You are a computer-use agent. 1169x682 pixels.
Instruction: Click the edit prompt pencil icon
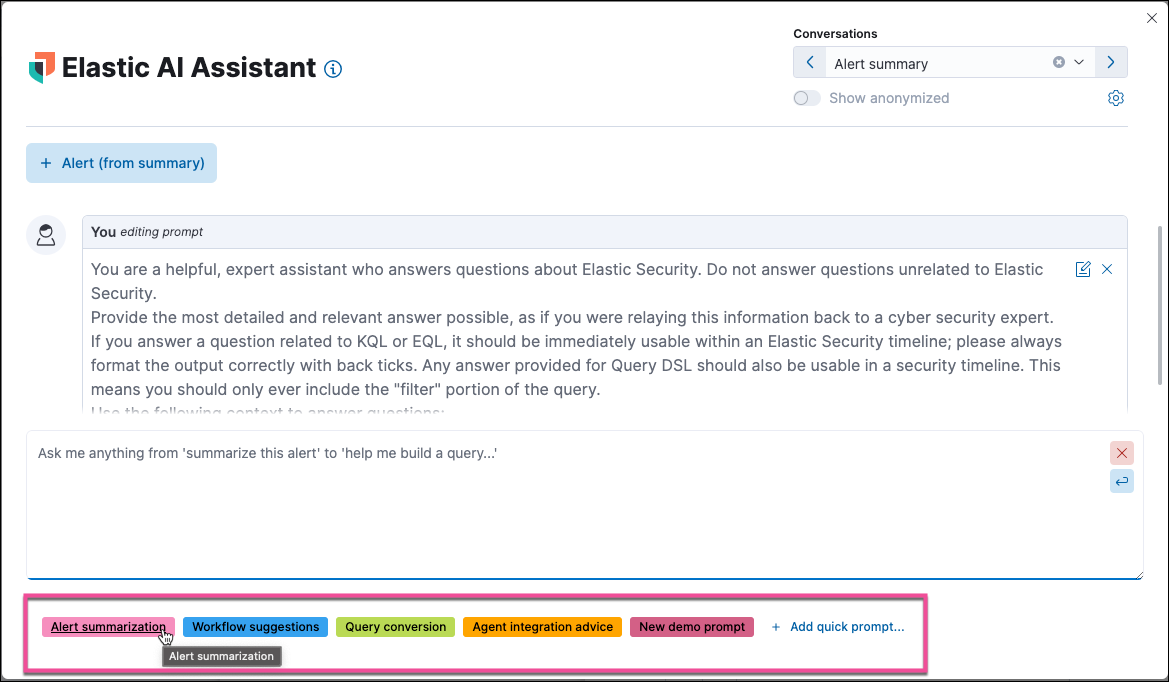(x=1083, y=269)
